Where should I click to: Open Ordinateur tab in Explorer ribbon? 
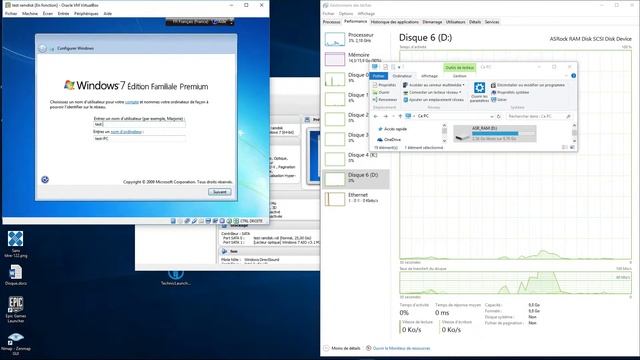coord(402,76)
